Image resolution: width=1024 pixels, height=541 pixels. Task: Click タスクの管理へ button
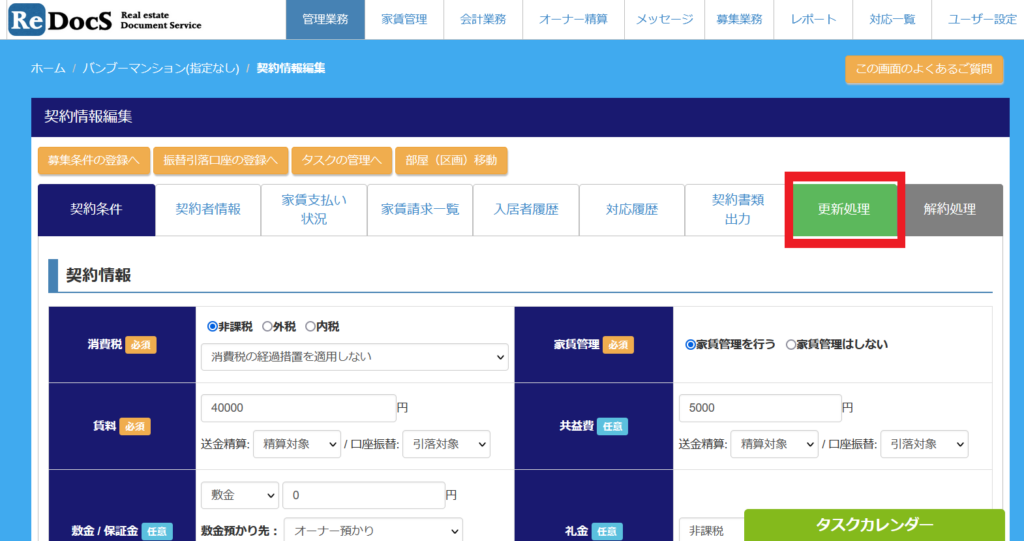[342, 160]
